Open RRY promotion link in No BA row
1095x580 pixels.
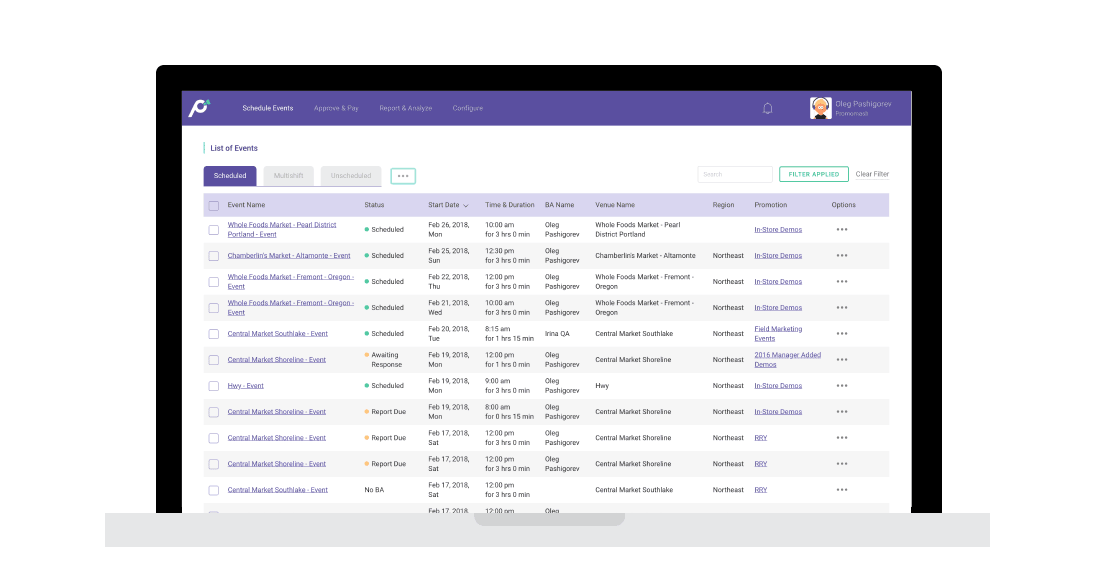[x=760, y=490]
